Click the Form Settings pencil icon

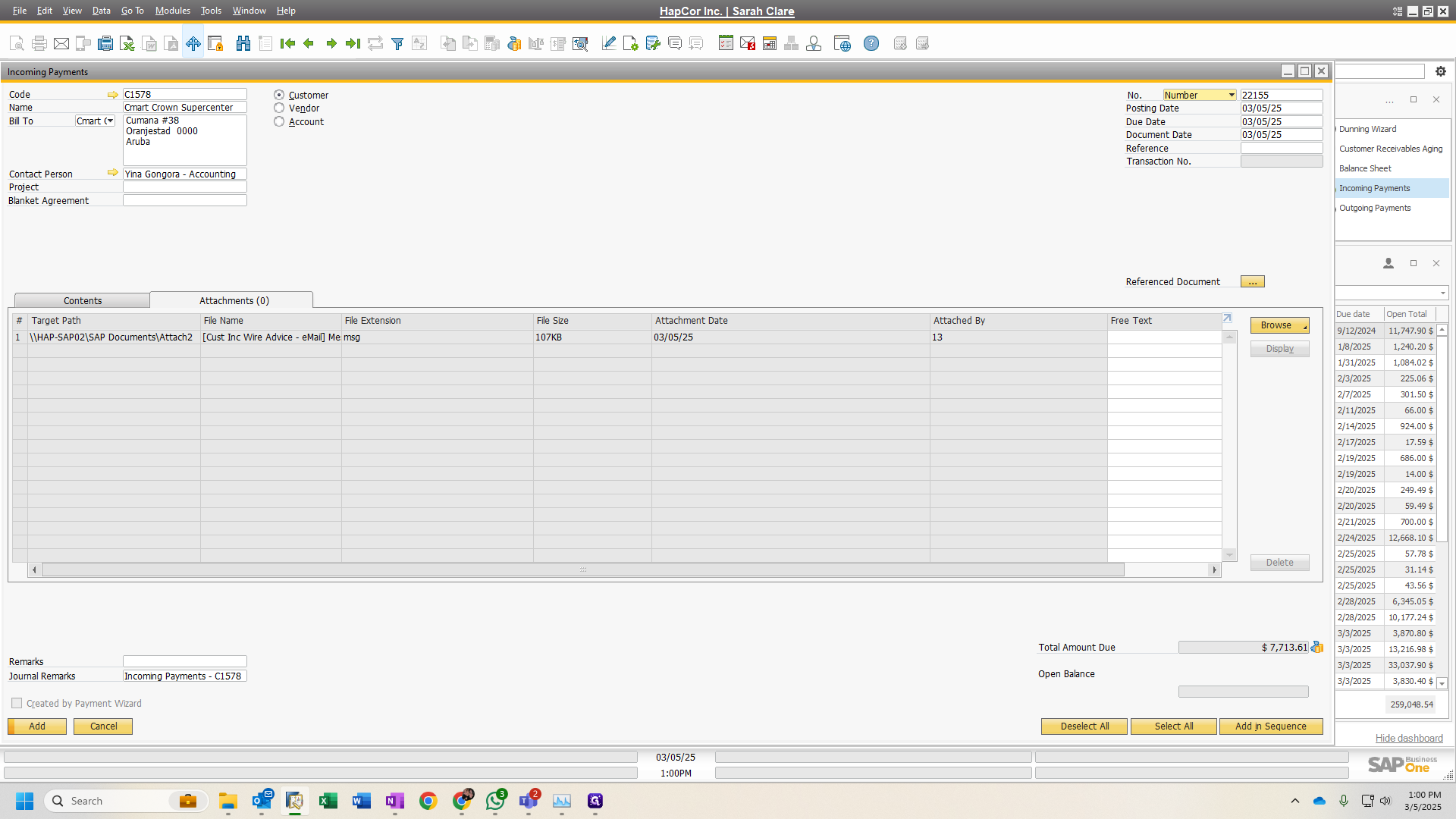[x=608, y=43]
